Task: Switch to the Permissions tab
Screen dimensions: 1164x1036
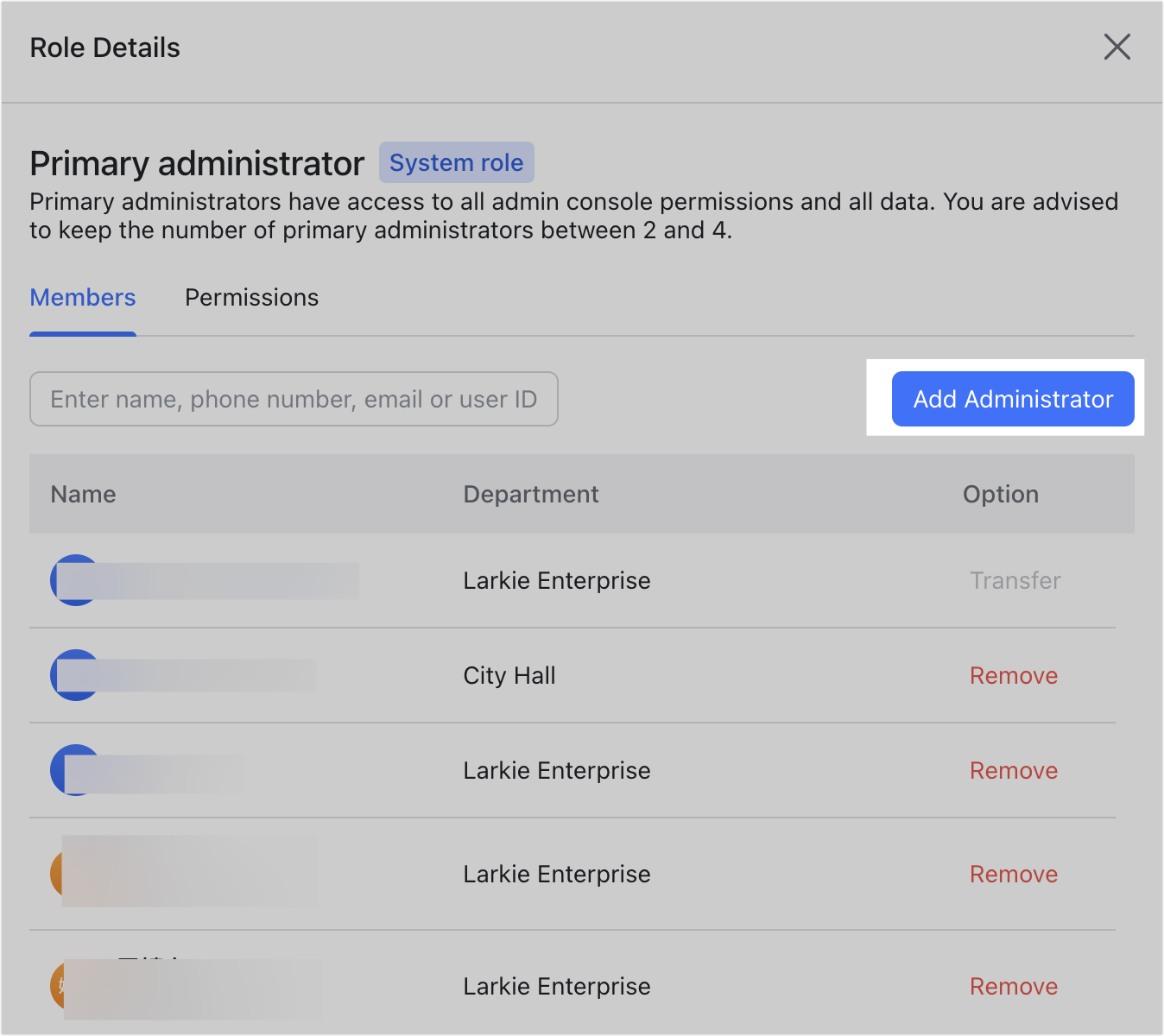Action: (251, 297)
